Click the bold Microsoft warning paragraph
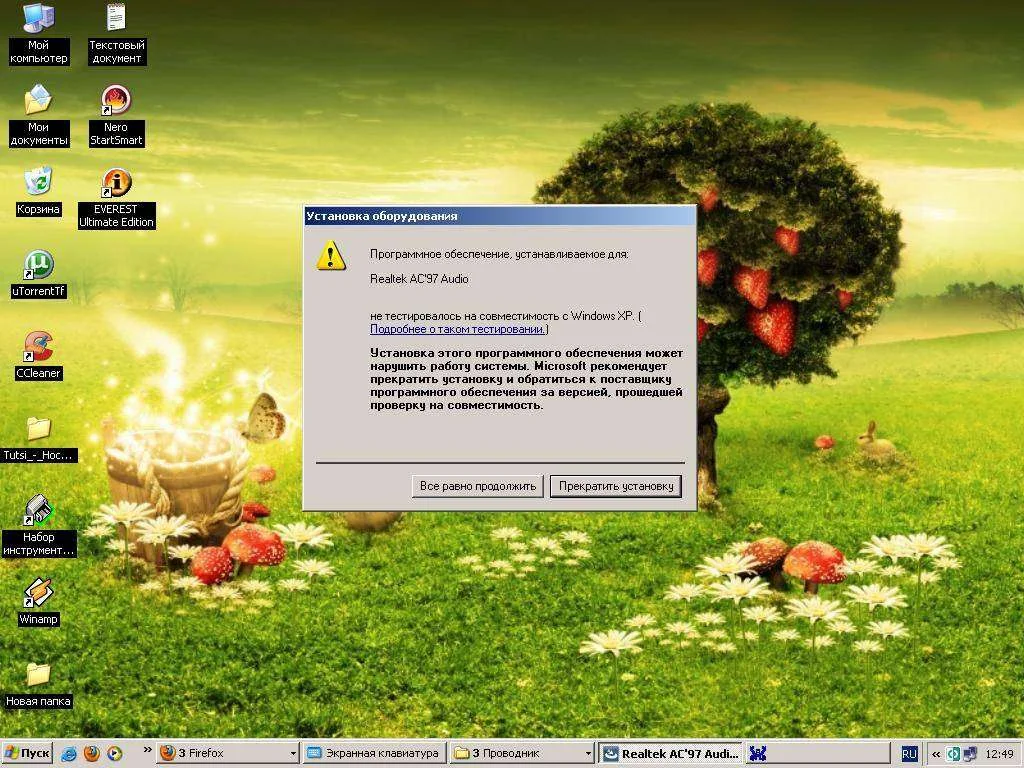The width and height of the screenshot is (1024, 768). [x=526, y=379]
